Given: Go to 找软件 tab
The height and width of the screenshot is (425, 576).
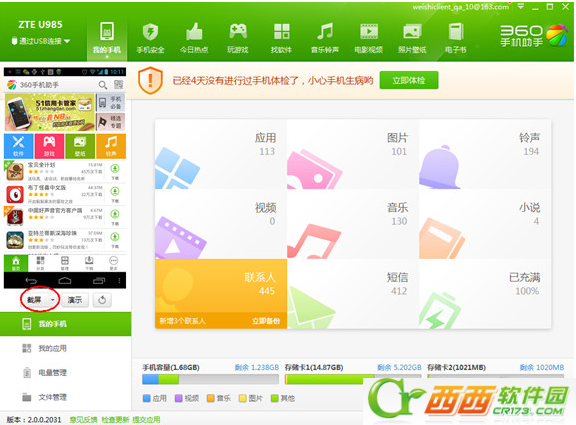Looking at the screenshot, I should point(281,39).
